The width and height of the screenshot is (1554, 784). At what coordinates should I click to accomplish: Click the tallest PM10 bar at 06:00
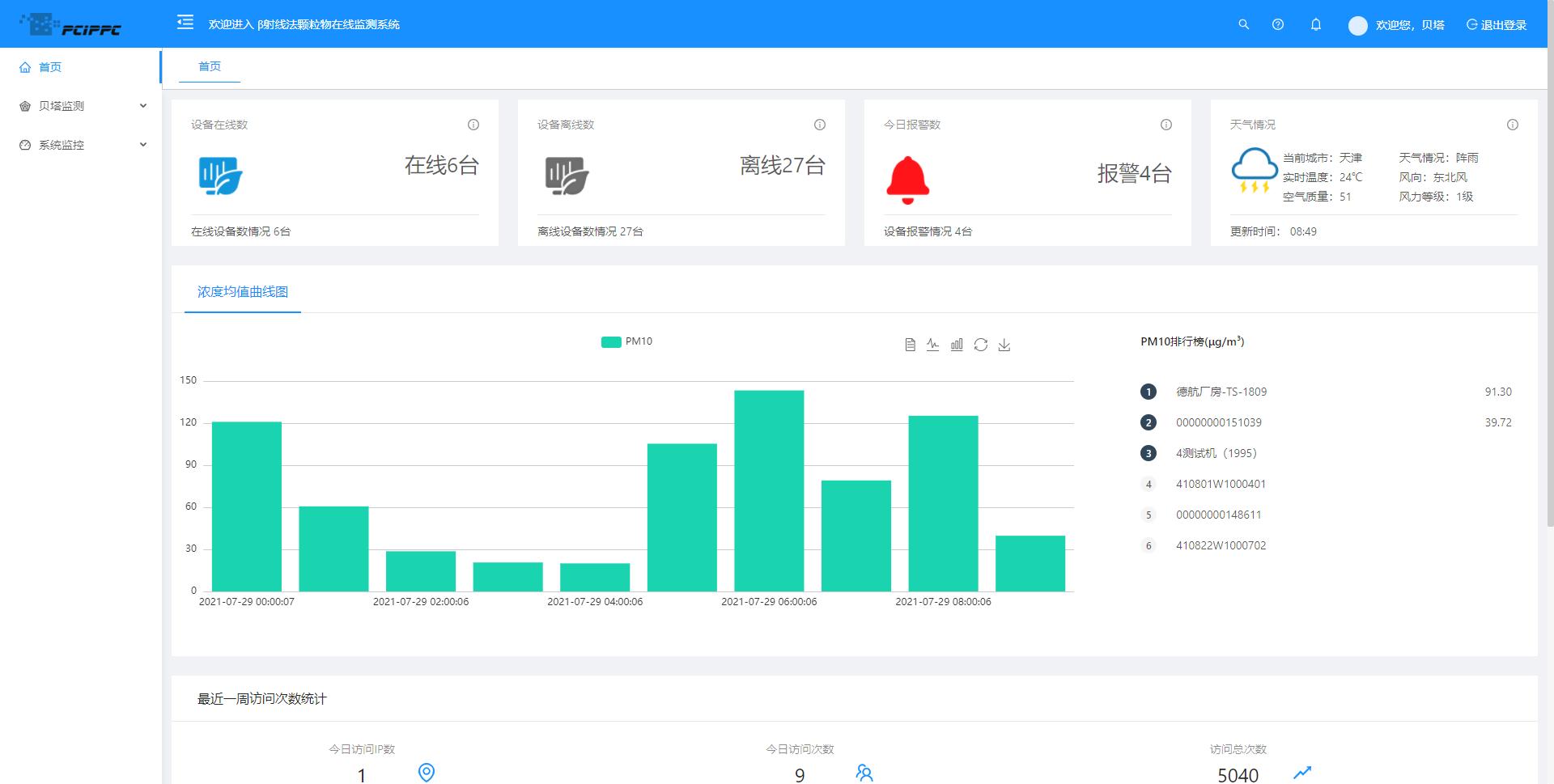click(x=769, y=490)
